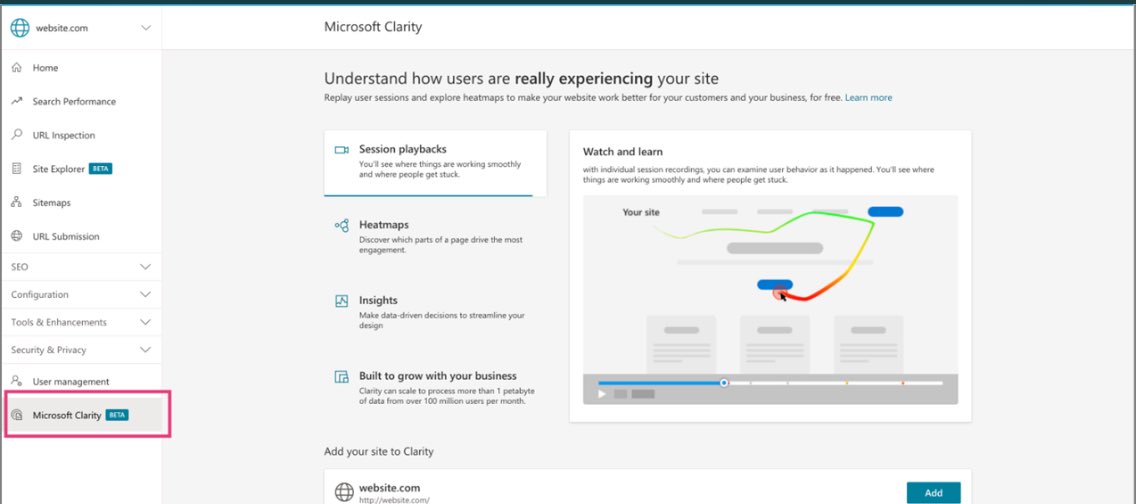Click the Security & Privacy label
The height and width of the screenshot is (504, 1136).
tap(49, 350)
